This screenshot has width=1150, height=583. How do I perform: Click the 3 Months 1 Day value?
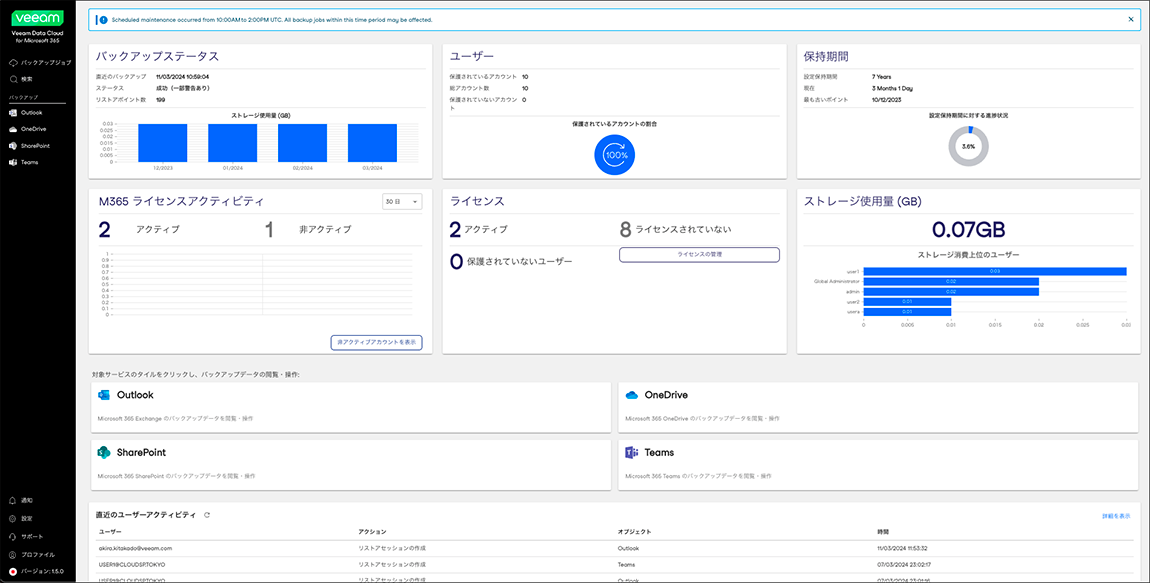click(x=893, y=88)
